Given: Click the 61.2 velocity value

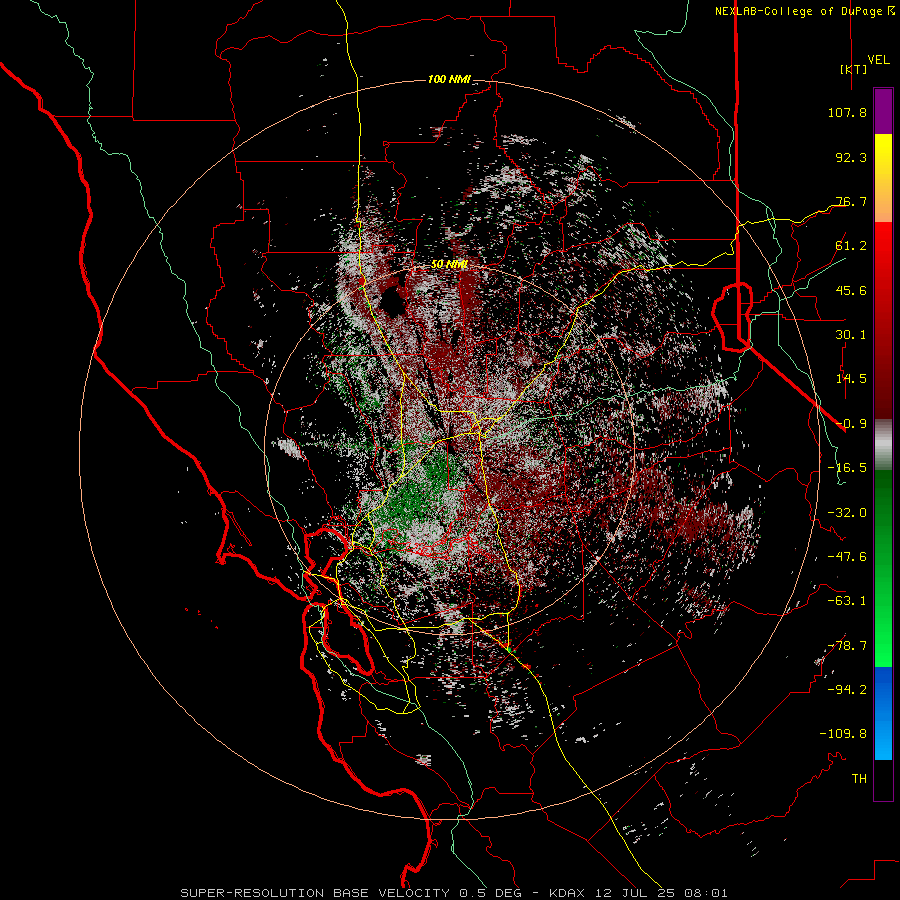Looking at the screenshot, I should pyautogui.click(x=851, y=246).
